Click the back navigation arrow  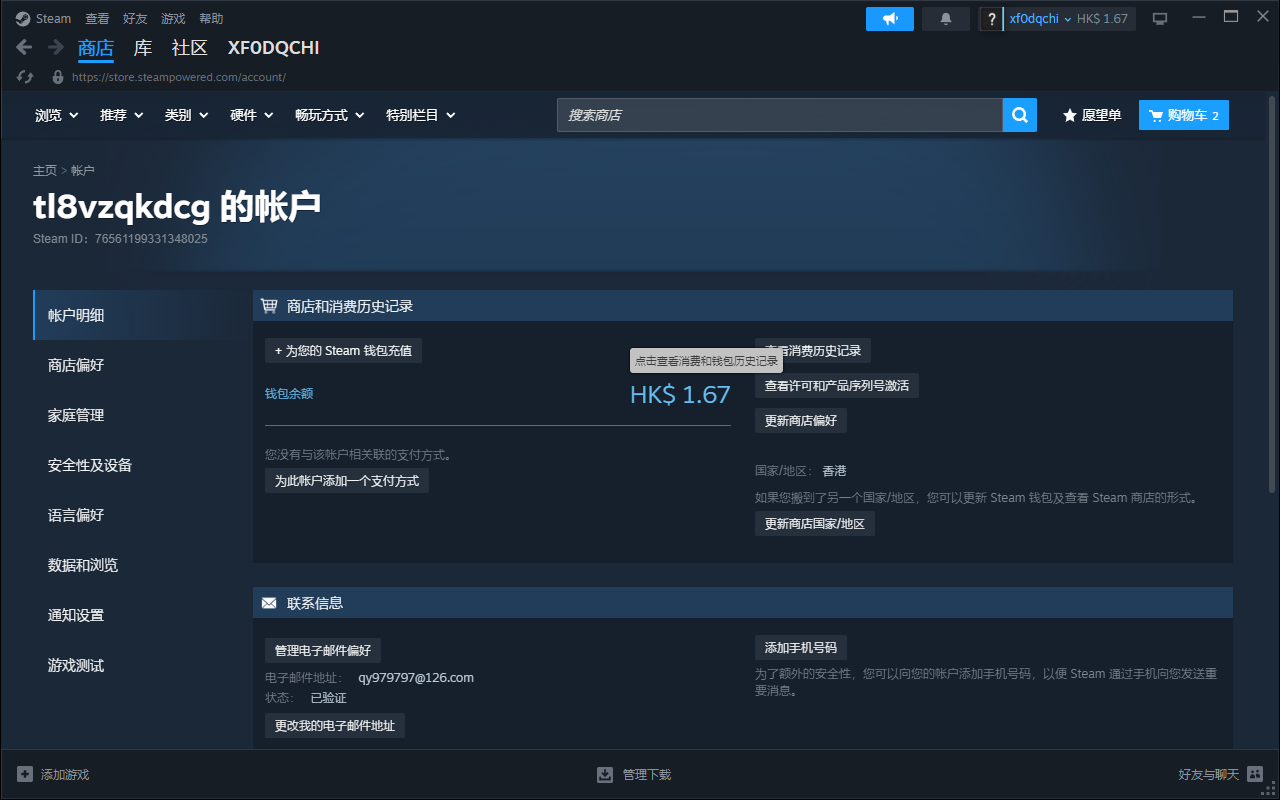tap(25, 47)
